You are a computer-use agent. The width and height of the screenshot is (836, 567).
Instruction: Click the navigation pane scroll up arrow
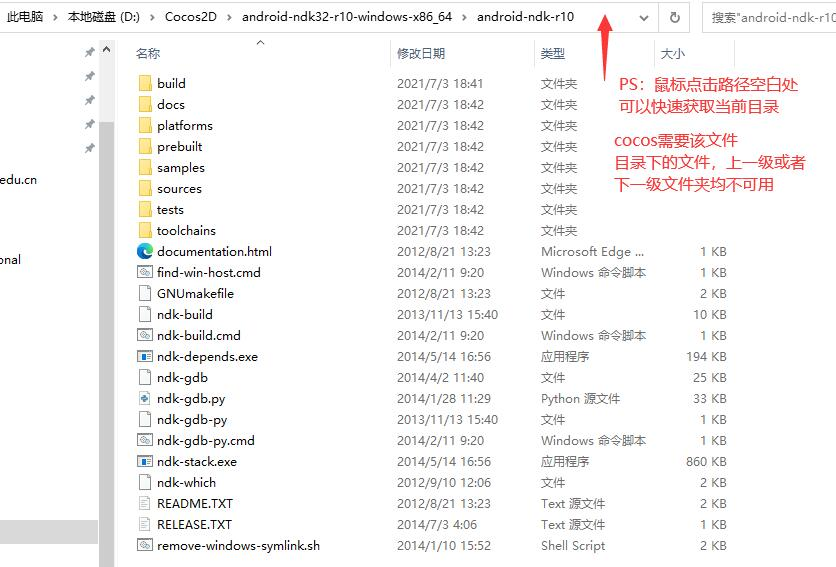click(x=106, y=50)
